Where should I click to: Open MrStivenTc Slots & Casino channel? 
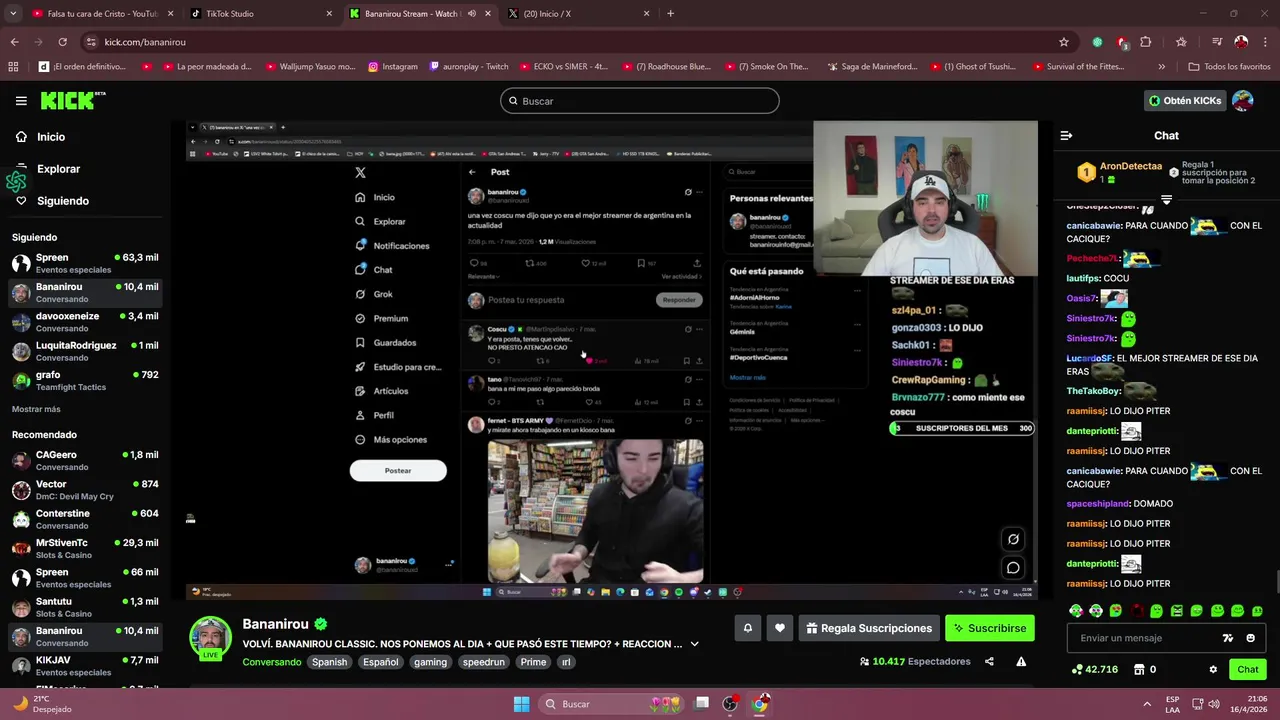tap(85, 548)
